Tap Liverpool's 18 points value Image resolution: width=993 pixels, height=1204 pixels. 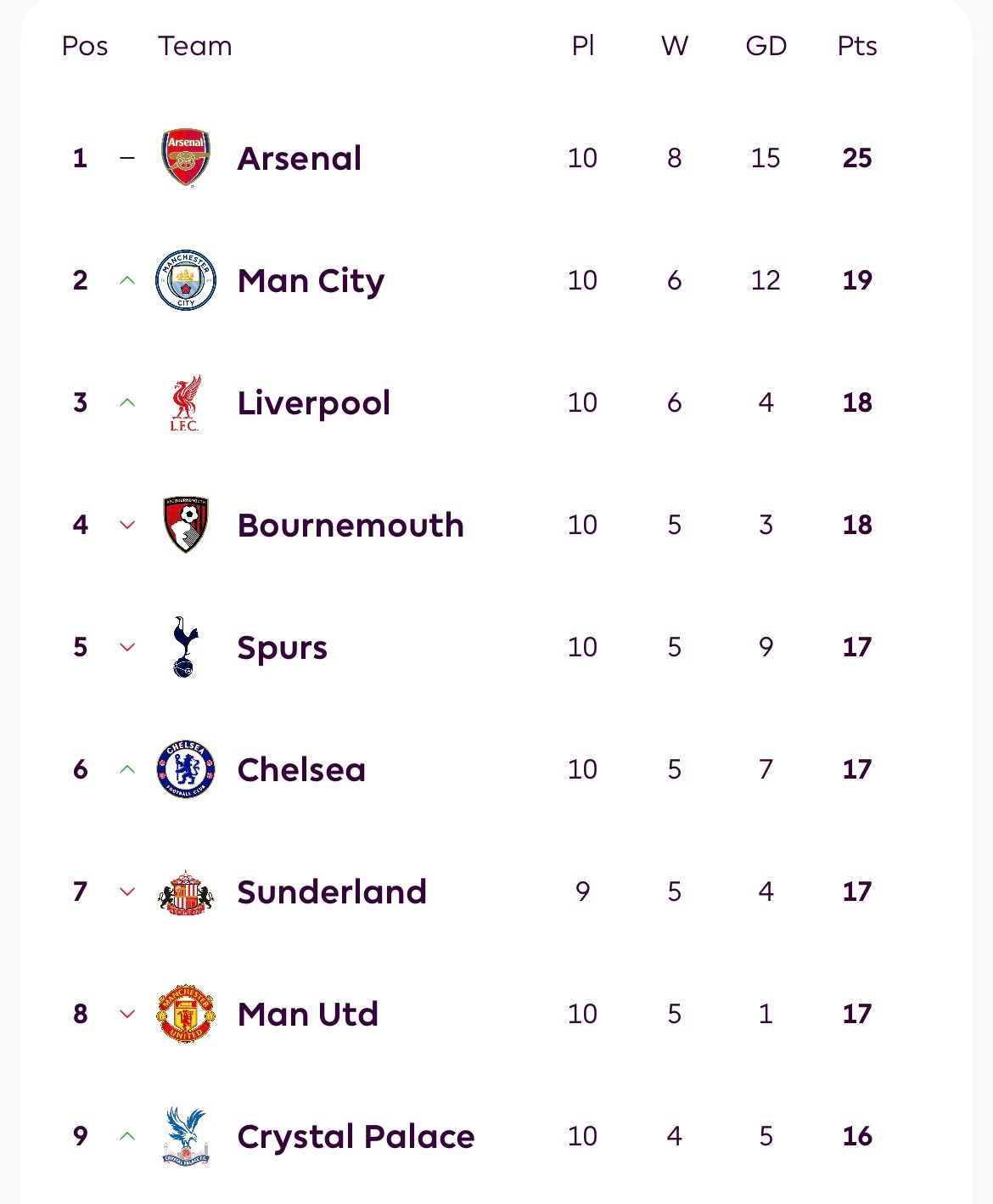click(x=857, y=402)
